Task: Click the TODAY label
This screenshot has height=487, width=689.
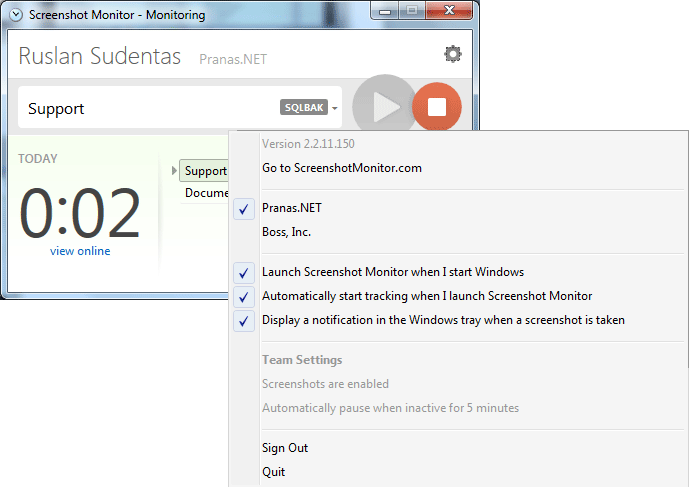Action: tap(38, 159)
